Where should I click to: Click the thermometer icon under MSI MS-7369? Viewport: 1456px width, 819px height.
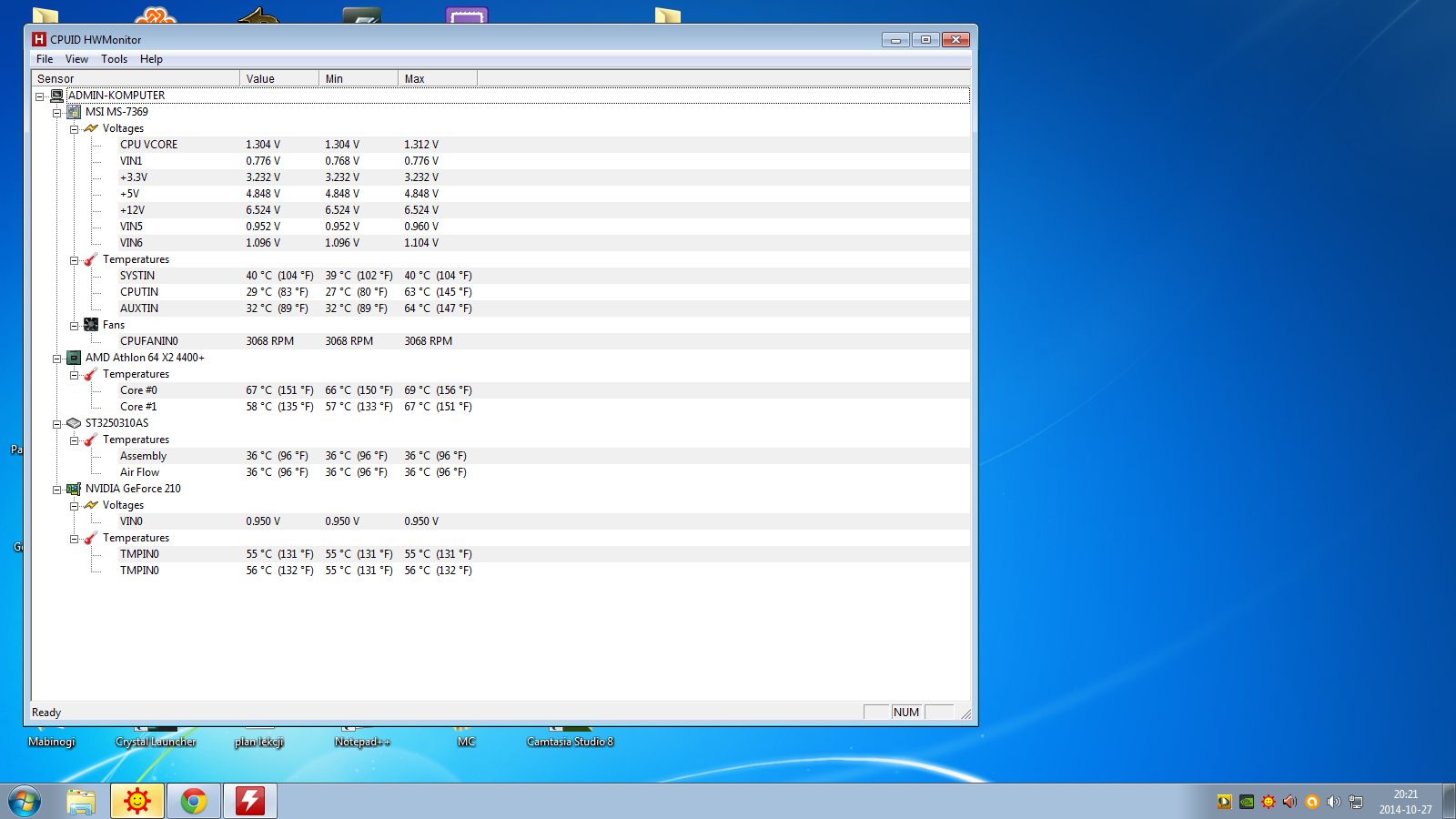pyautogui.click(x=91, y=259)
